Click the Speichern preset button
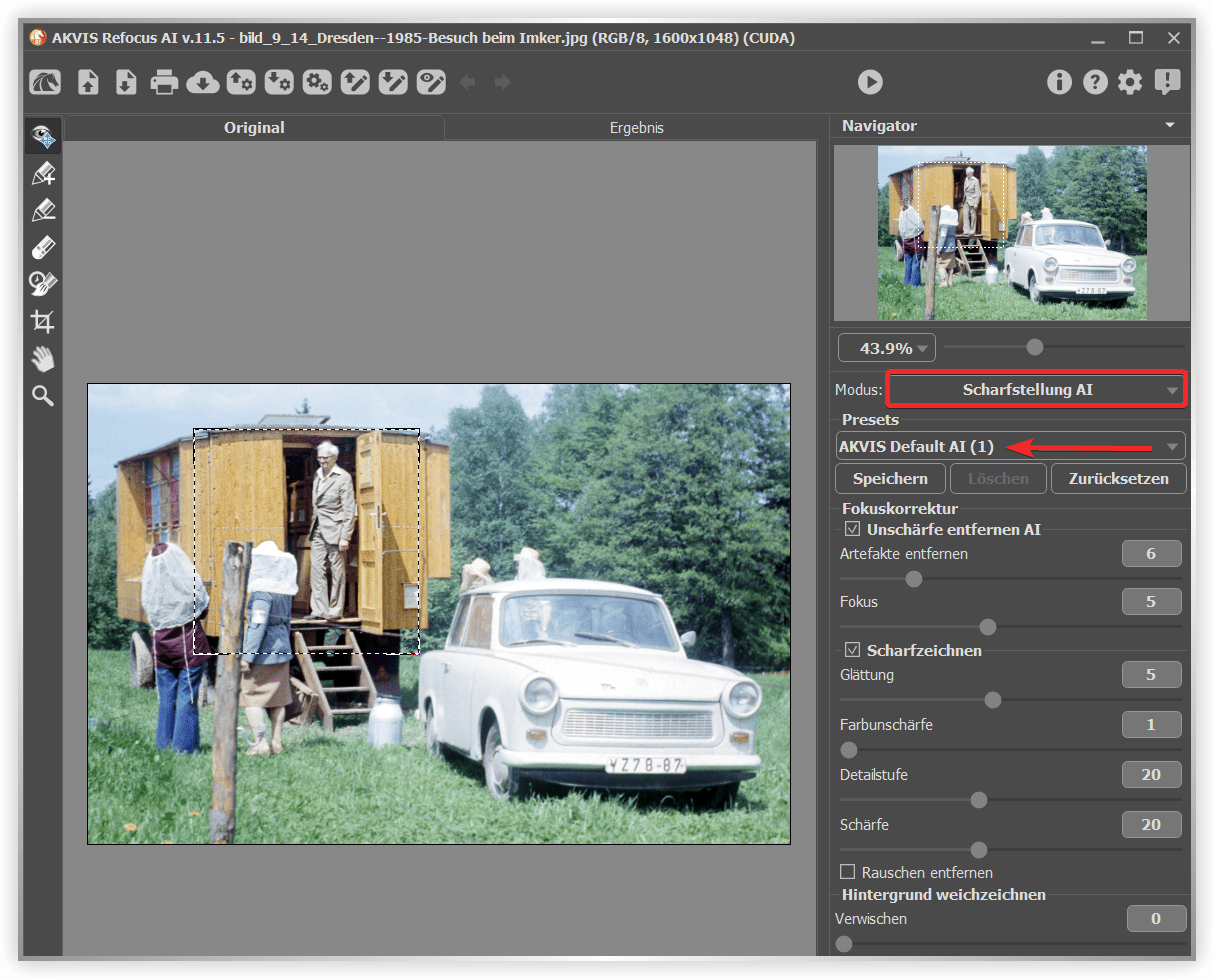 pos(890,478)
